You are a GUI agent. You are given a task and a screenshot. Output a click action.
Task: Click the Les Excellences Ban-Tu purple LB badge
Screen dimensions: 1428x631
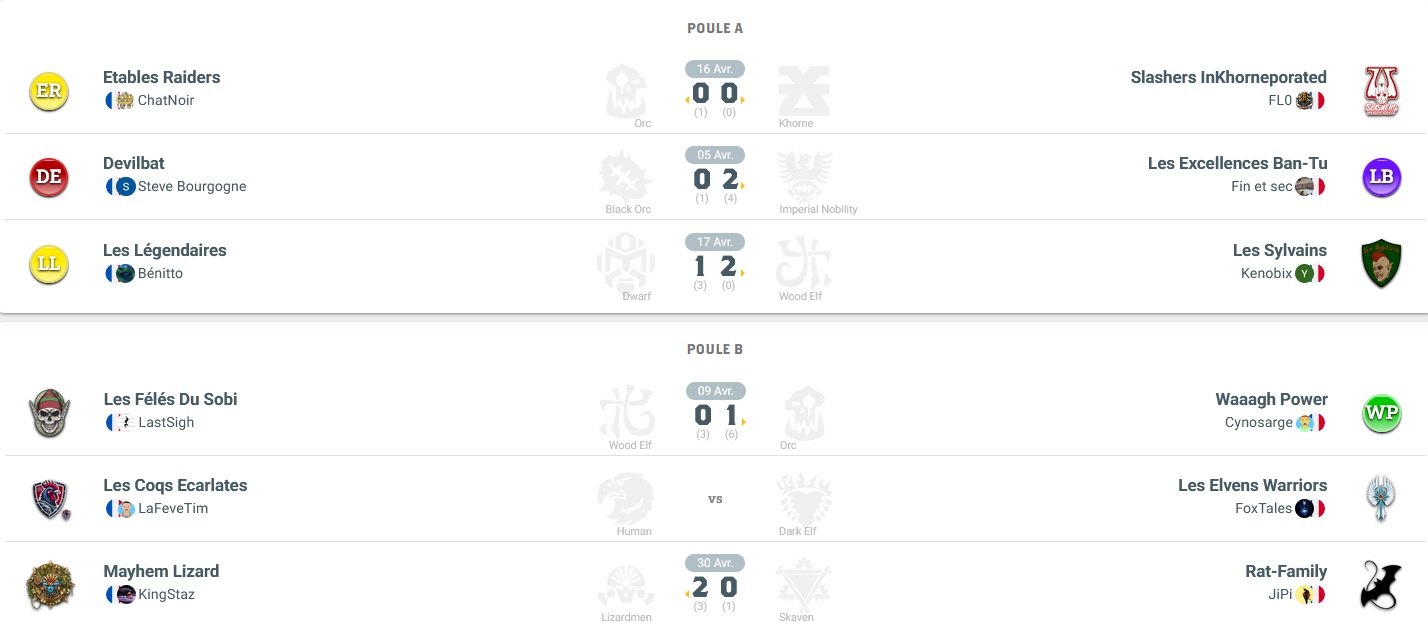pyautogui.click(x=1381, y=177)
